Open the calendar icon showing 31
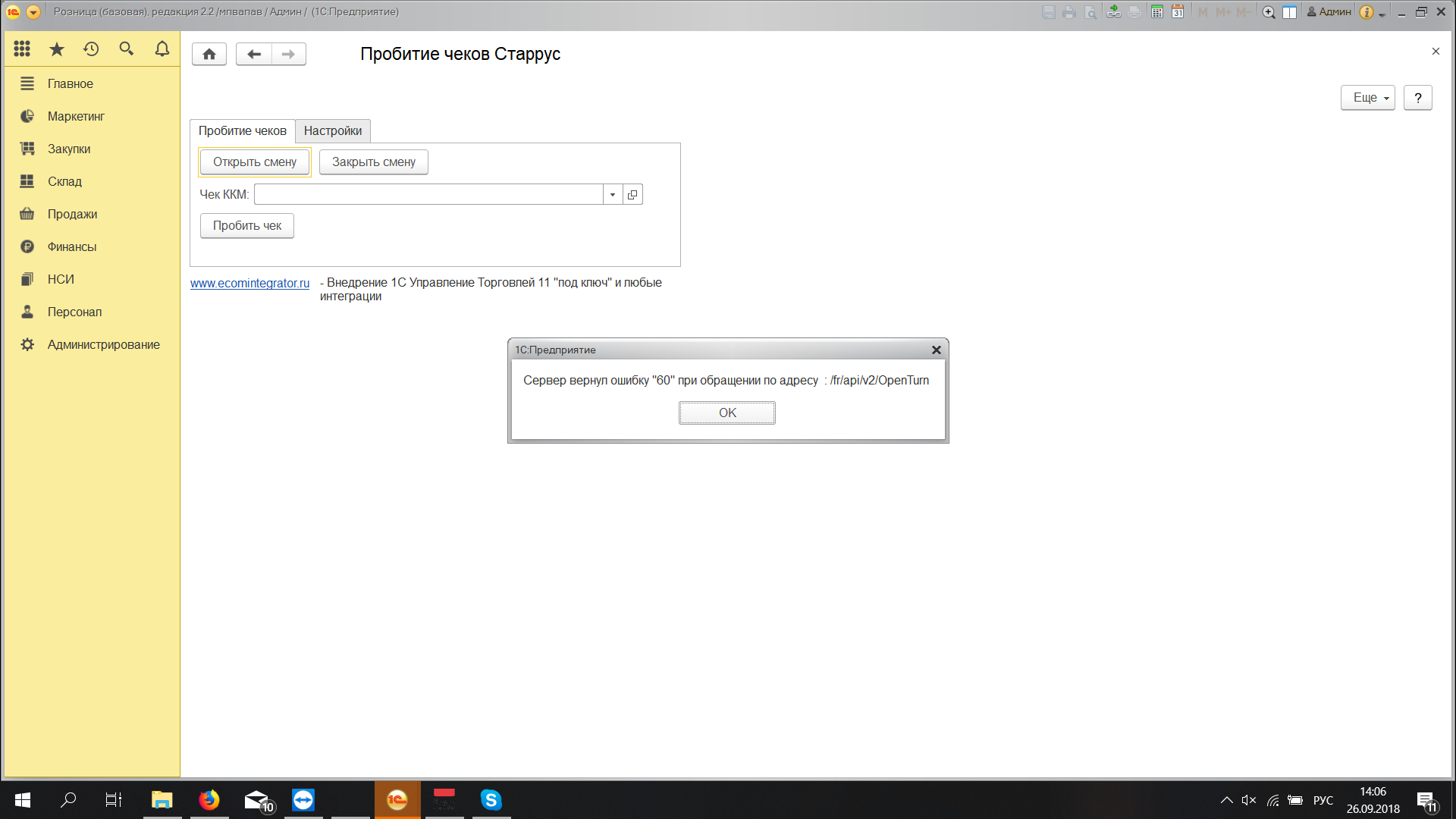Screen dimensions: 1456x819 coord(1178,12)
